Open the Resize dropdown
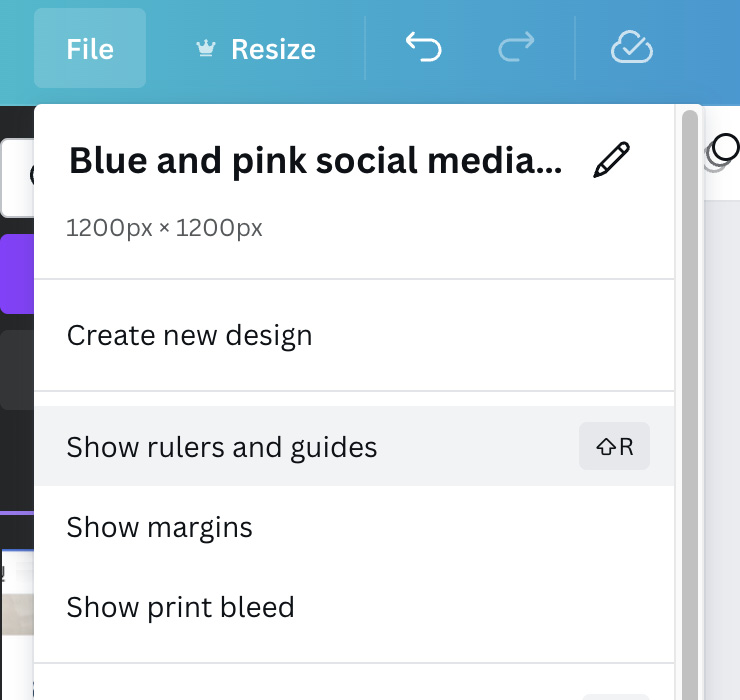Screen dimensions: 740x700 click(x=256, y=49)
